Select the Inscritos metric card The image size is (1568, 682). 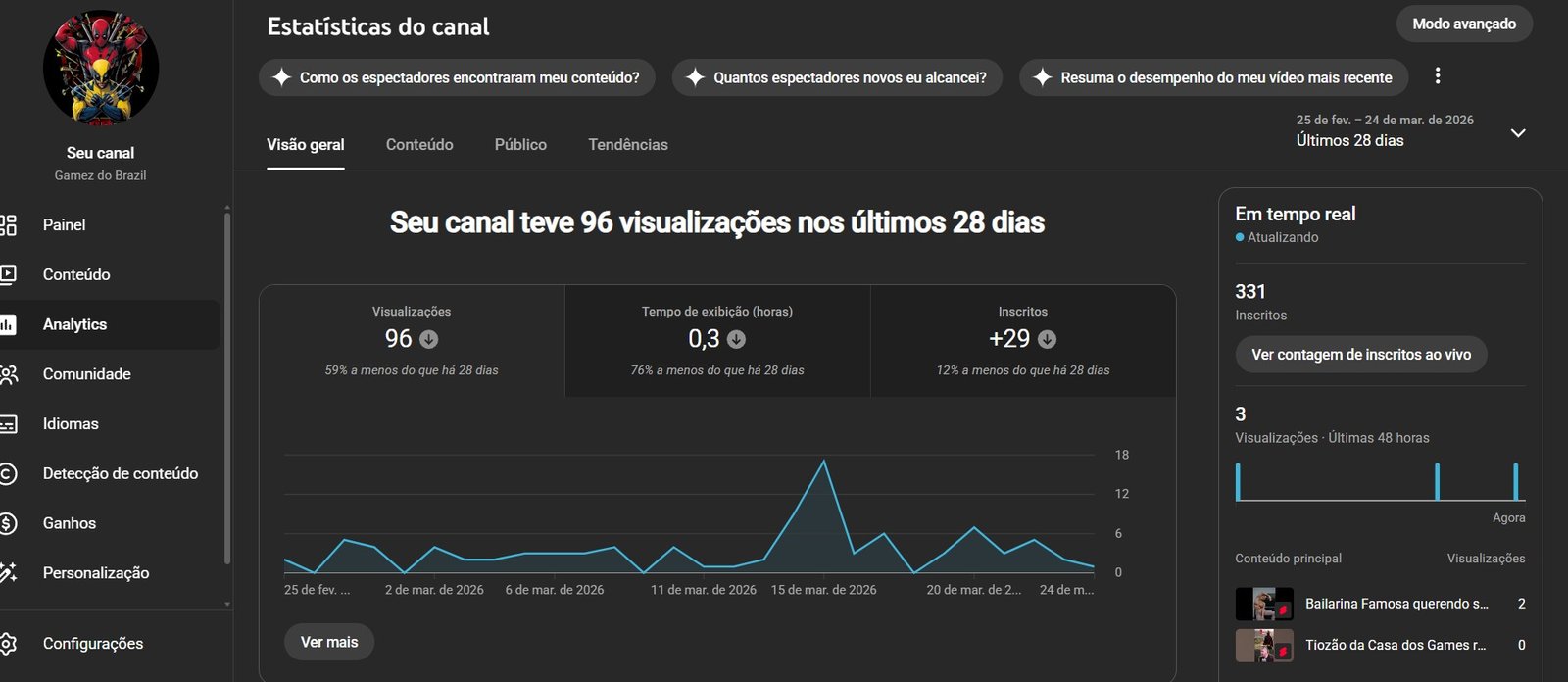[x=1023, y=341]
